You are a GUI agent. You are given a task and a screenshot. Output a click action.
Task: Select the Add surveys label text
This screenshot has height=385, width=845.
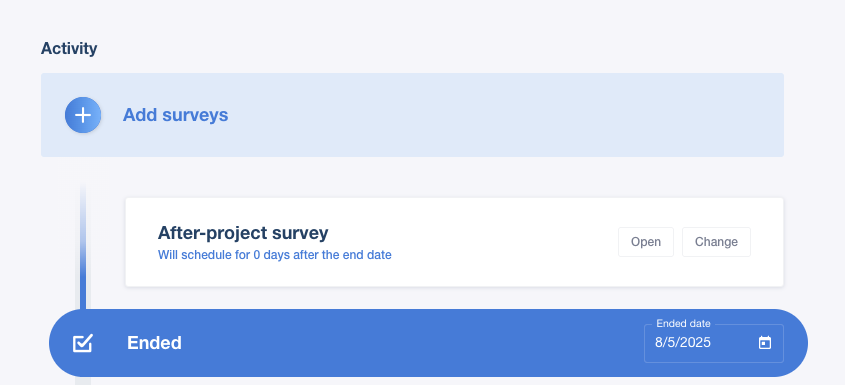(176, 115)
